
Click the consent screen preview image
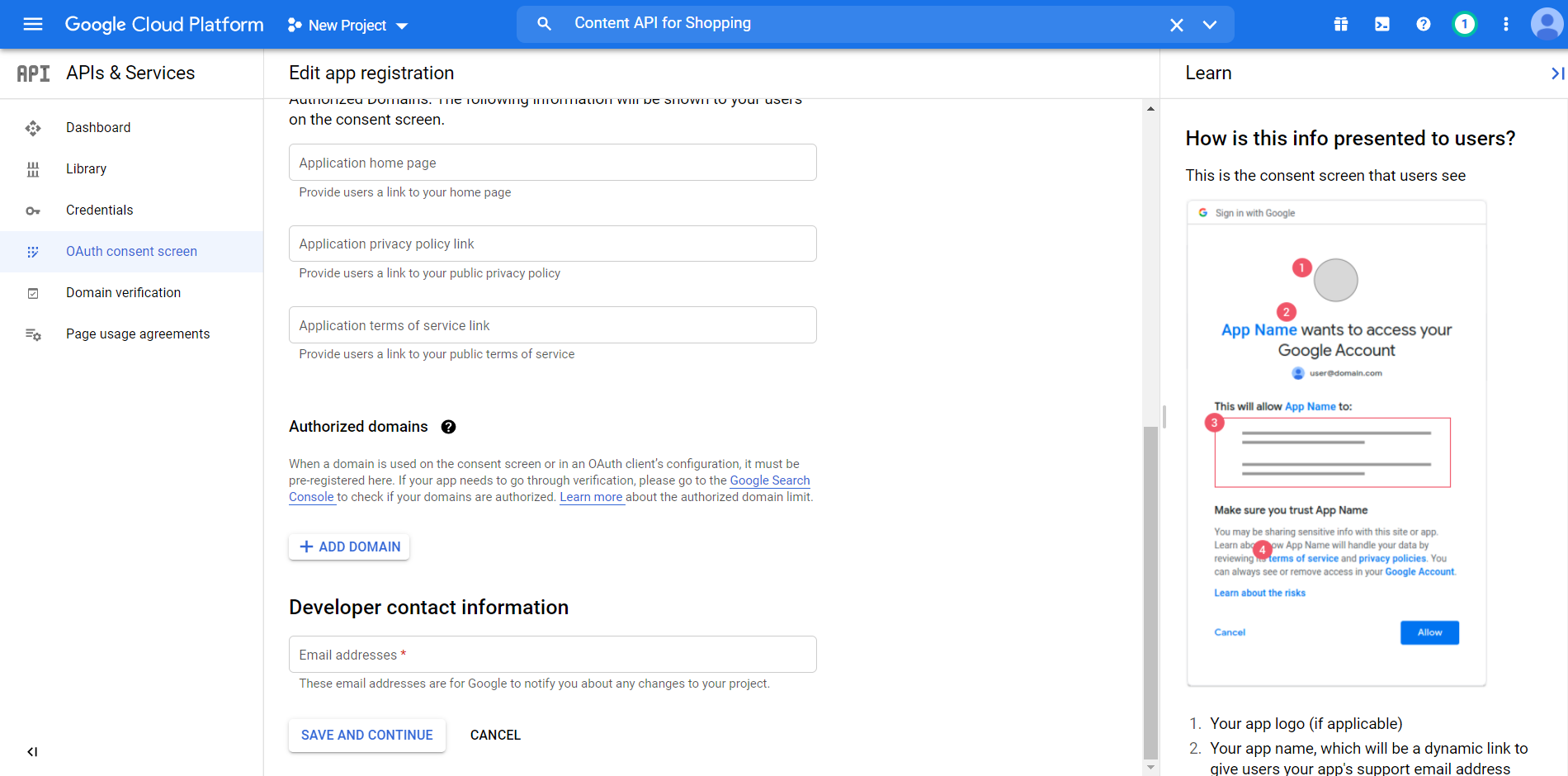(x=1336, y=442)
